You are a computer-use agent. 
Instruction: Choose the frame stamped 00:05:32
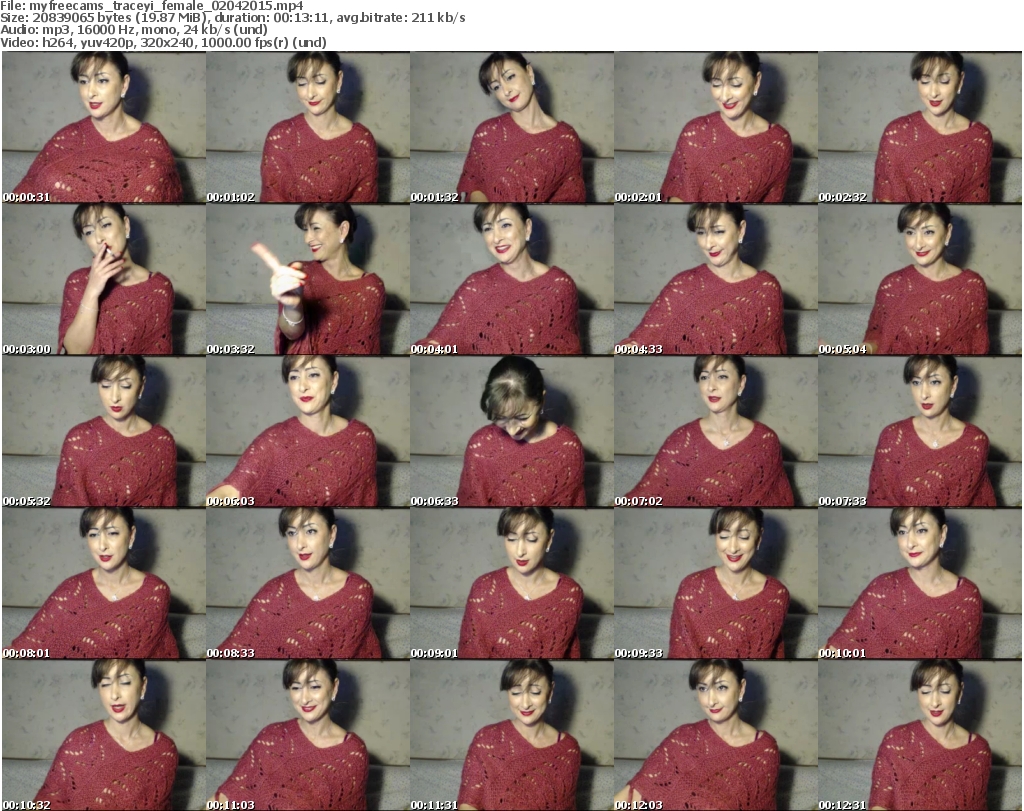tap(104, 432)
